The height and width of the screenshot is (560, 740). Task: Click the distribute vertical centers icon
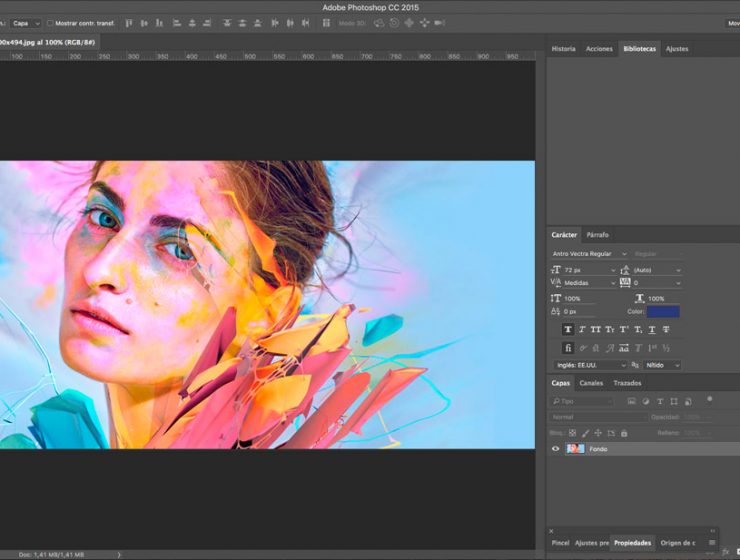click(x=242, y=23)
